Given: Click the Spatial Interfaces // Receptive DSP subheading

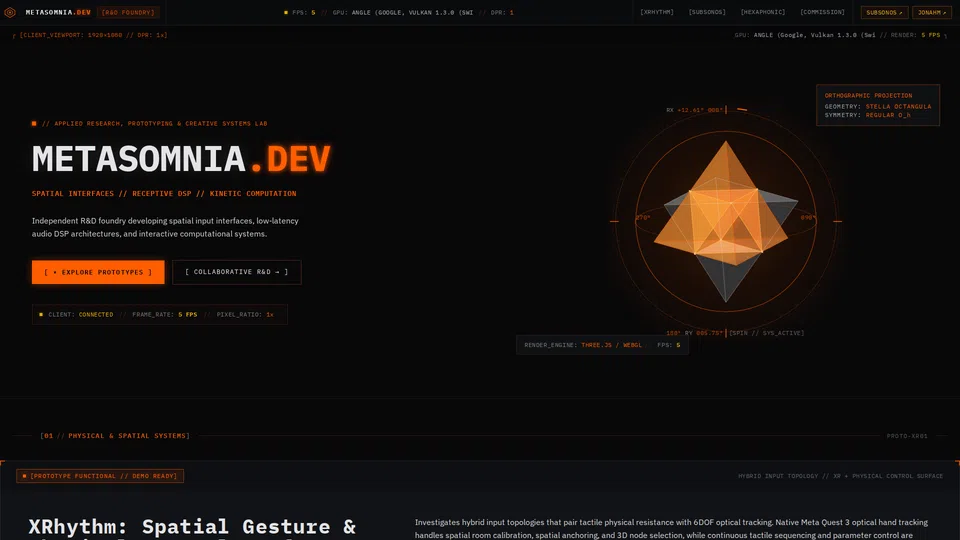Looking at the screenshot, I should (164, 193).
